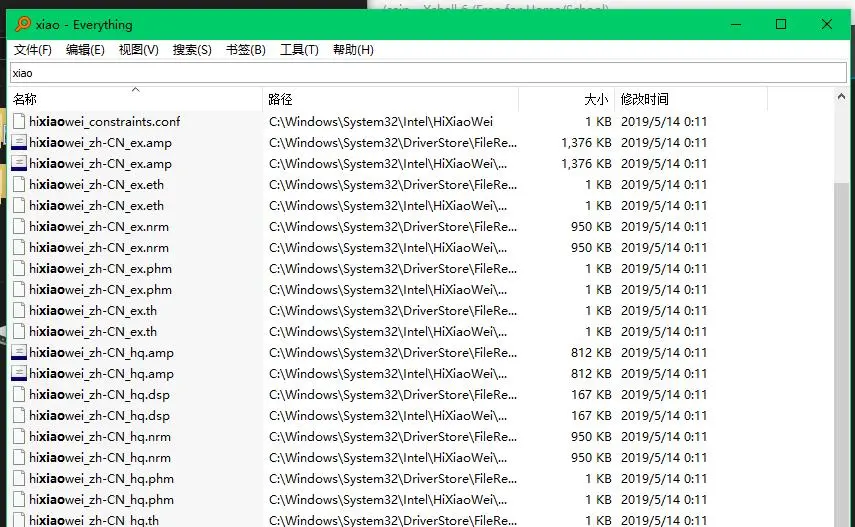Click icon of hixiaowei_zh-CN_ex.nrm in DriverStore row
Viewport: 855px width, 527px height.
19,226
